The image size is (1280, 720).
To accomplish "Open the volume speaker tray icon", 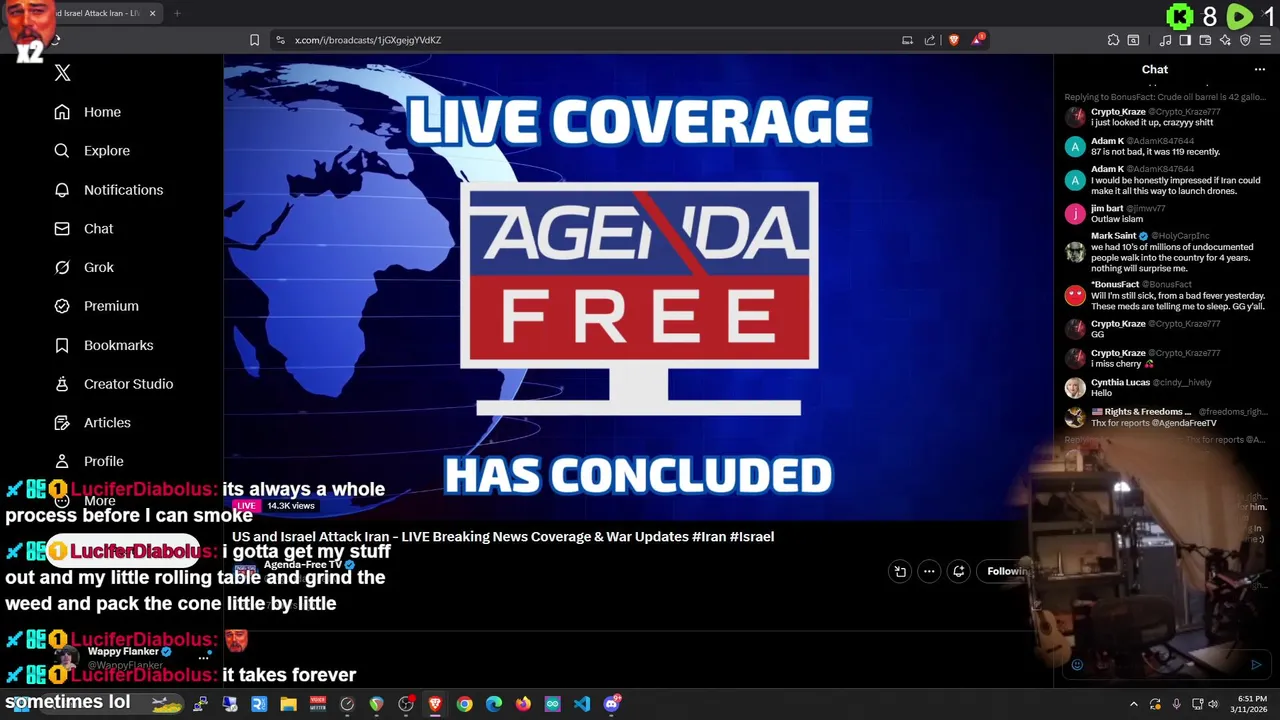I will pos(1213,704).
